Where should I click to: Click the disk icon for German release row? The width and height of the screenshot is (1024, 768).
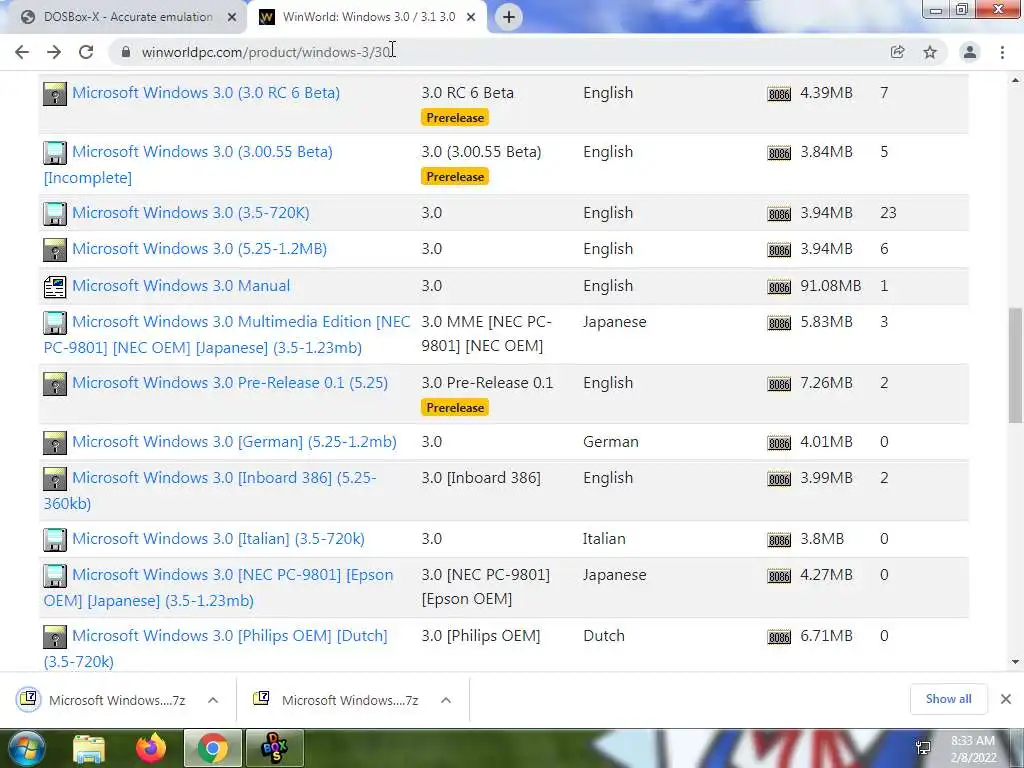click(55, 443)
